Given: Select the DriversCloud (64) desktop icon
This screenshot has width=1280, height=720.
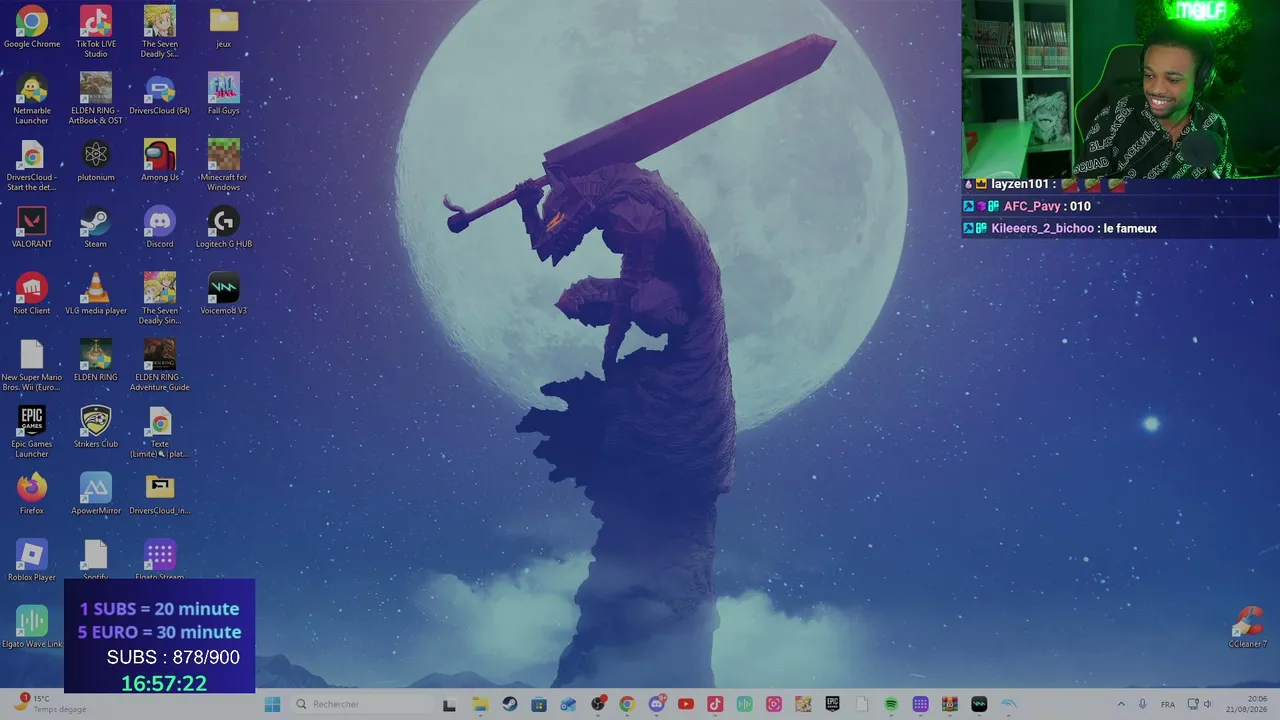Looking at the screenshot, I should [x=160, y=94].
